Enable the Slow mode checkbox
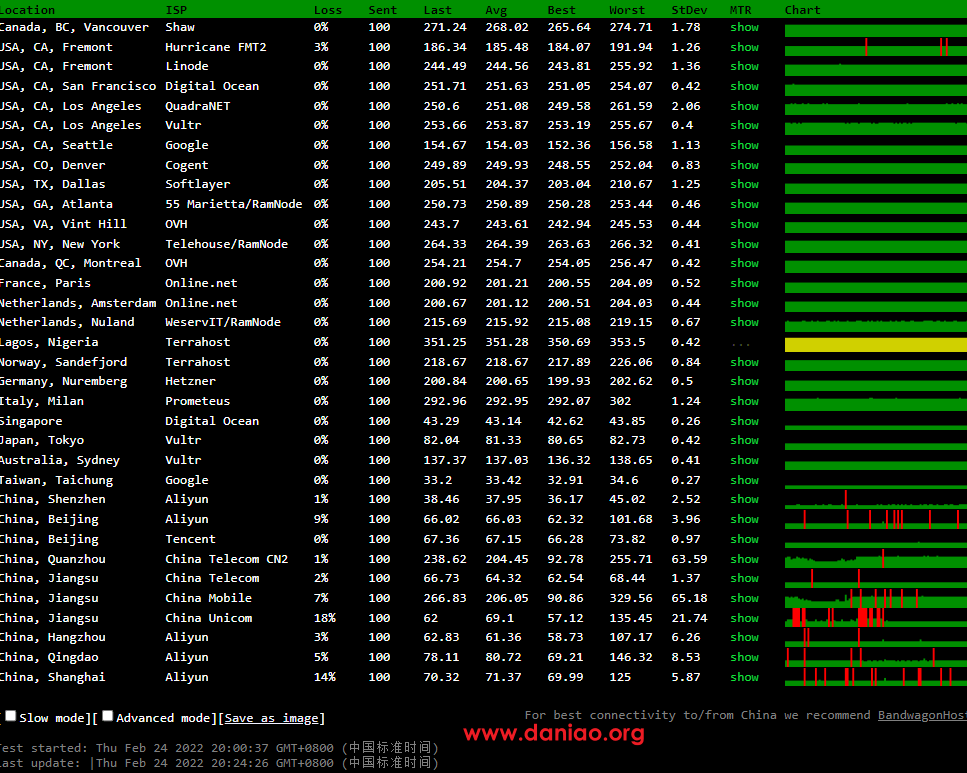The width and height of the screenshot is (967, 773). point(10,716)
